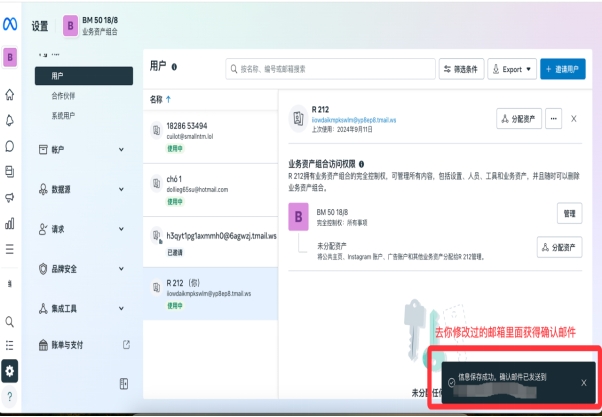Open the settings gear in left rail
This screenshot has width=602, height=417.
click(10, 371)
